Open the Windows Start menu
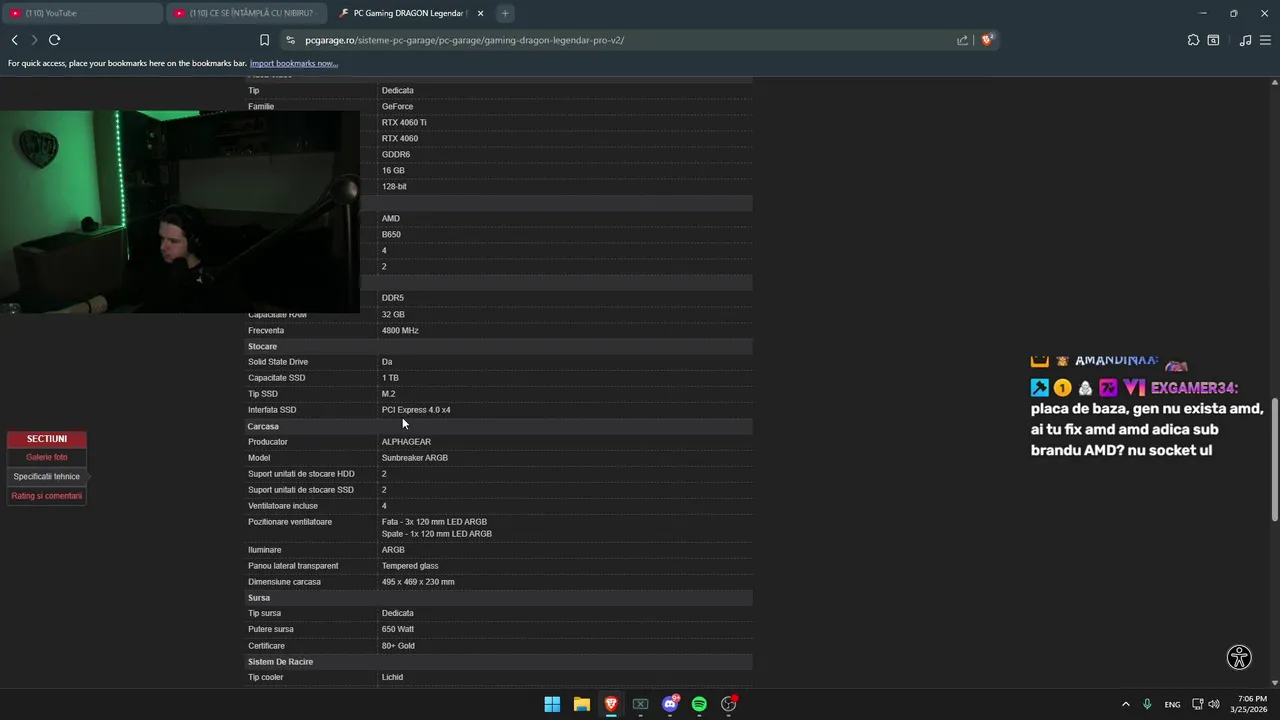Viewport: 1280px width, 720px height. (x=552, y=704)
